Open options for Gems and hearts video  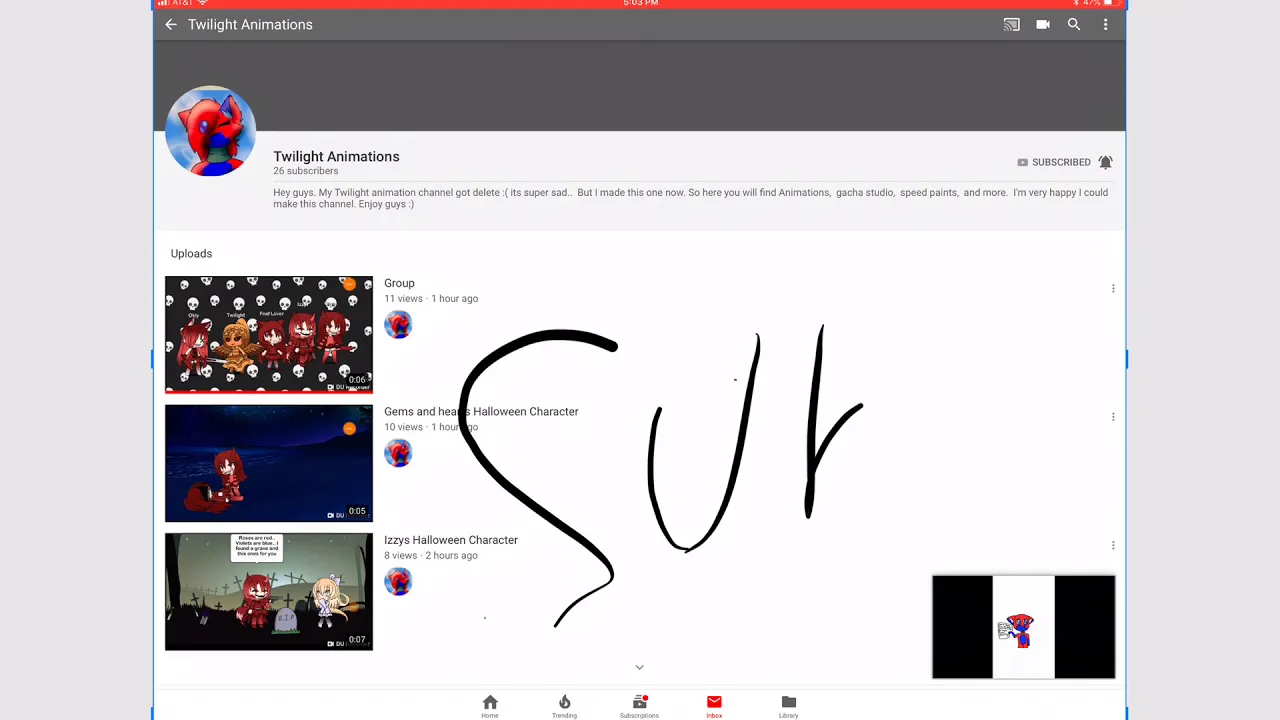tap(1113, 417)
